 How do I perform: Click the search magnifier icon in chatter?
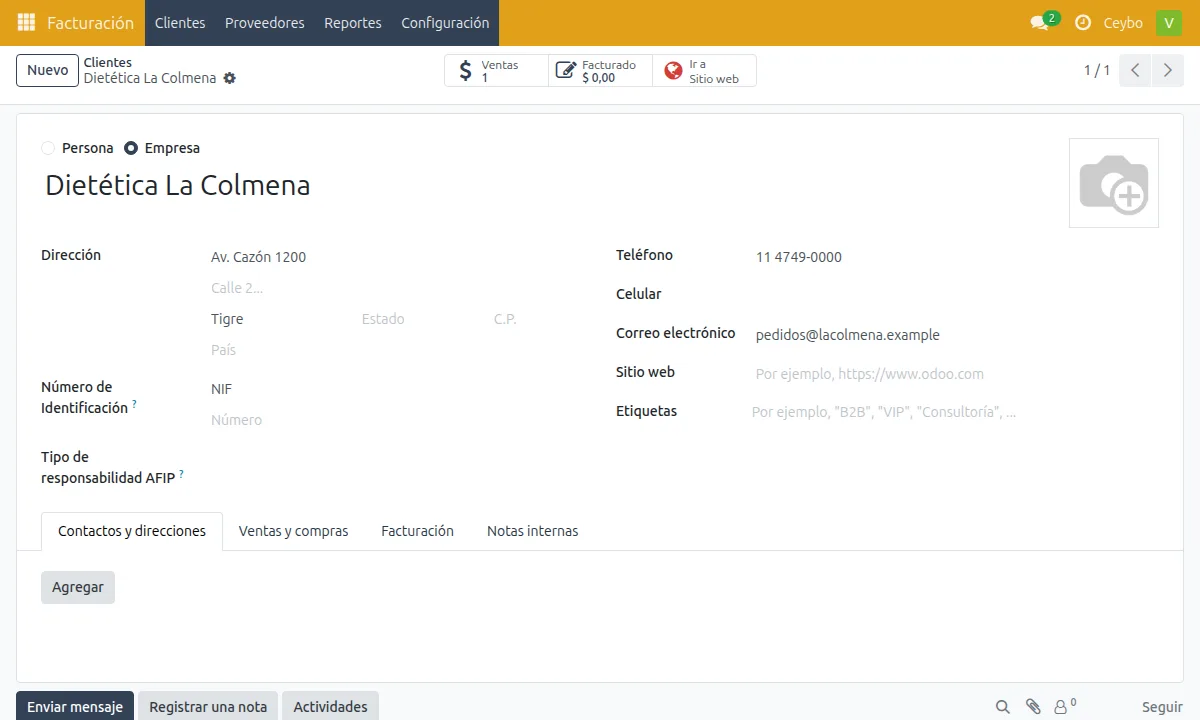pos(1002,707)
